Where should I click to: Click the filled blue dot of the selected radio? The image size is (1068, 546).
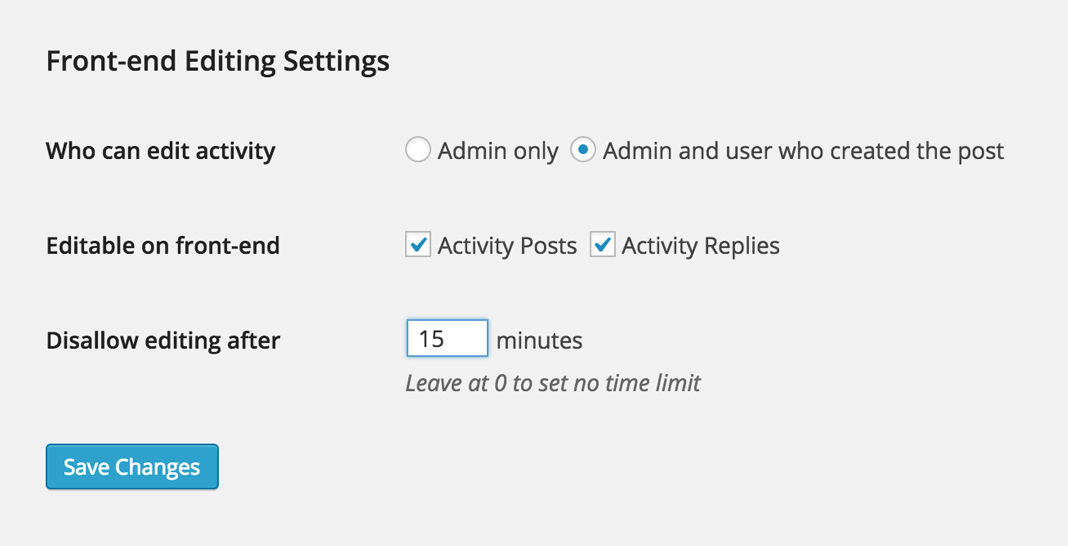pyautogui.click(x=583, y=151)
